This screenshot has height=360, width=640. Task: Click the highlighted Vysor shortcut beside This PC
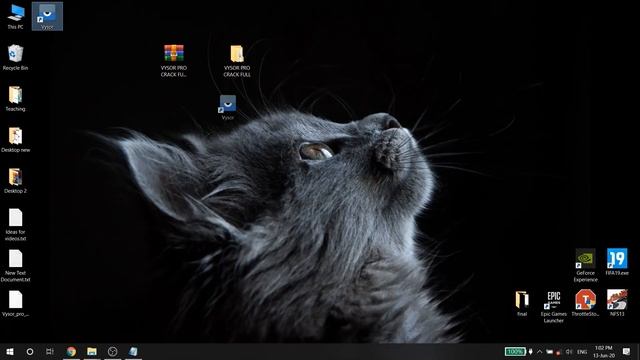47,16
